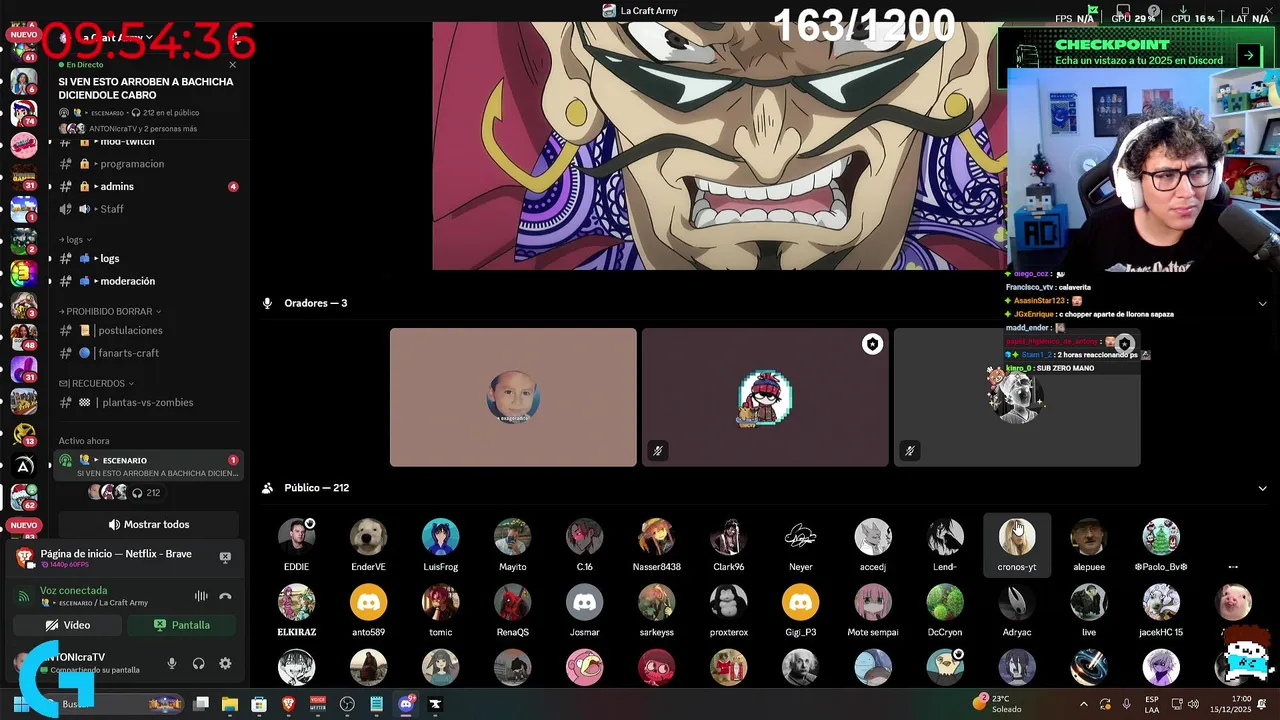The height and width of the screenshot is (720, 1280).
Task: Open the admins channel
Action: pos(148,186)
